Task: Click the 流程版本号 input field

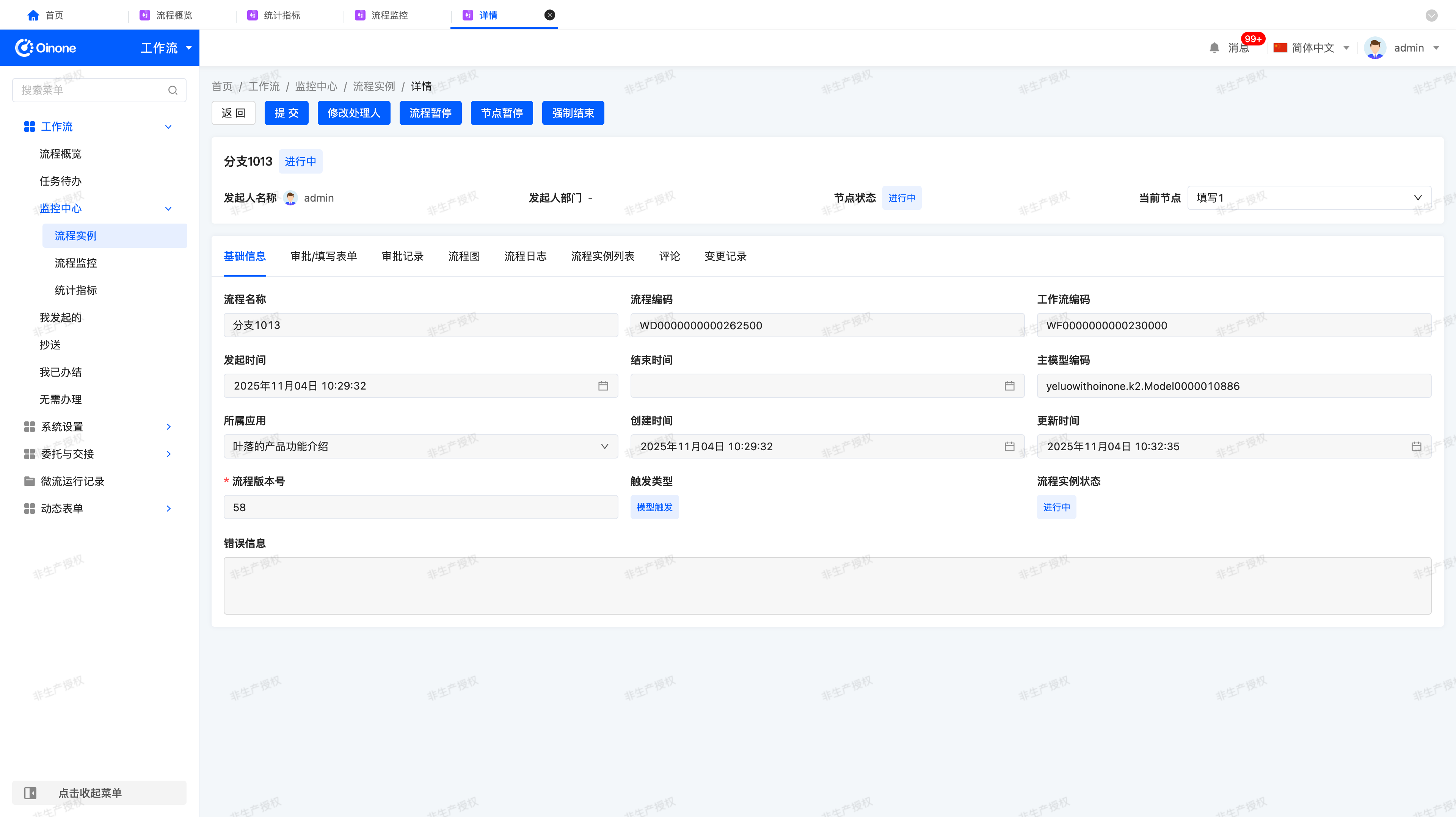Action: click(420, 507)
